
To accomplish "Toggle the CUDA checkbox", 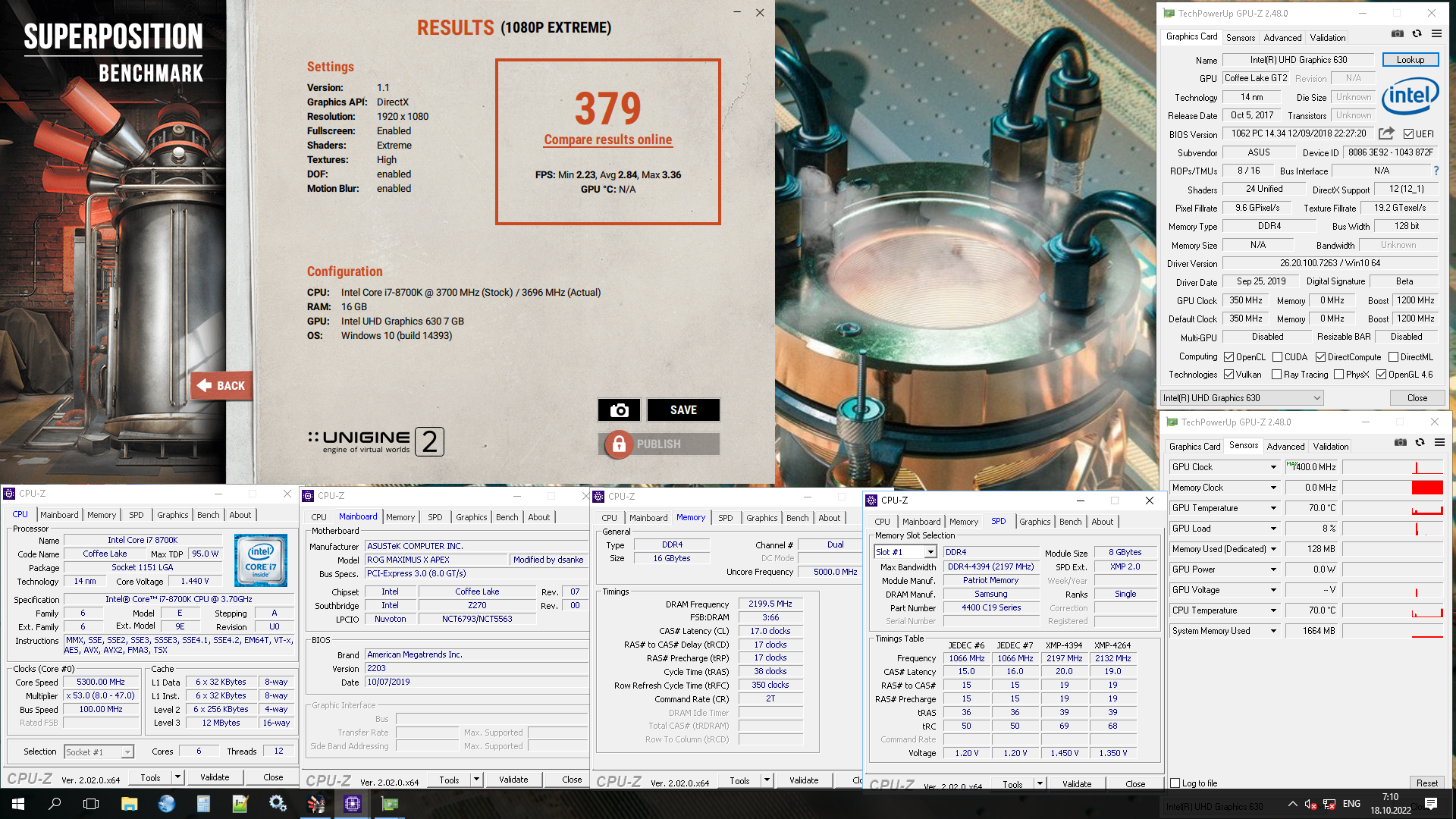I will [x=1277, y=357].
